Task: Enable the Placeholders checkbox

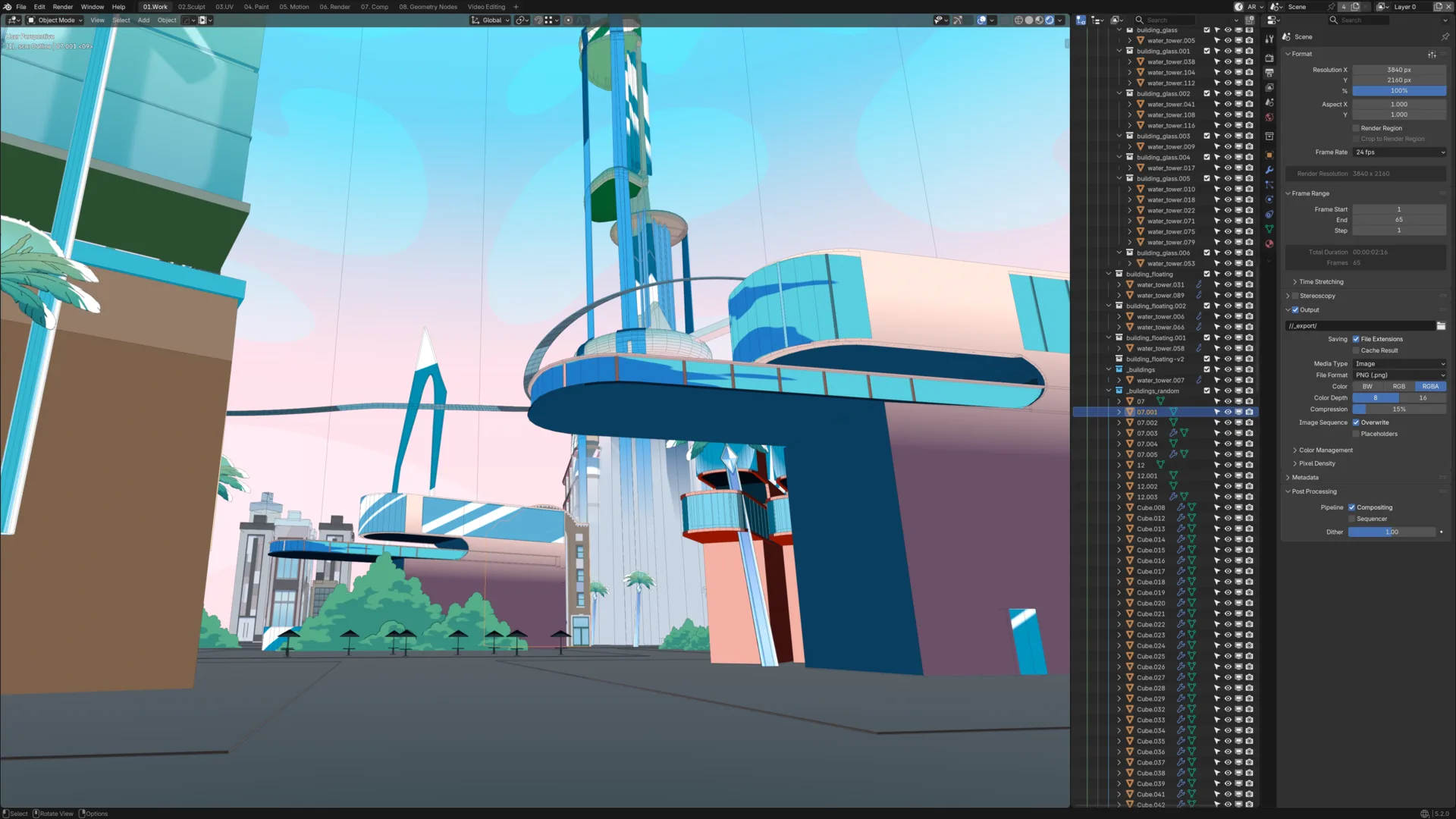Action: point(1356,435)
